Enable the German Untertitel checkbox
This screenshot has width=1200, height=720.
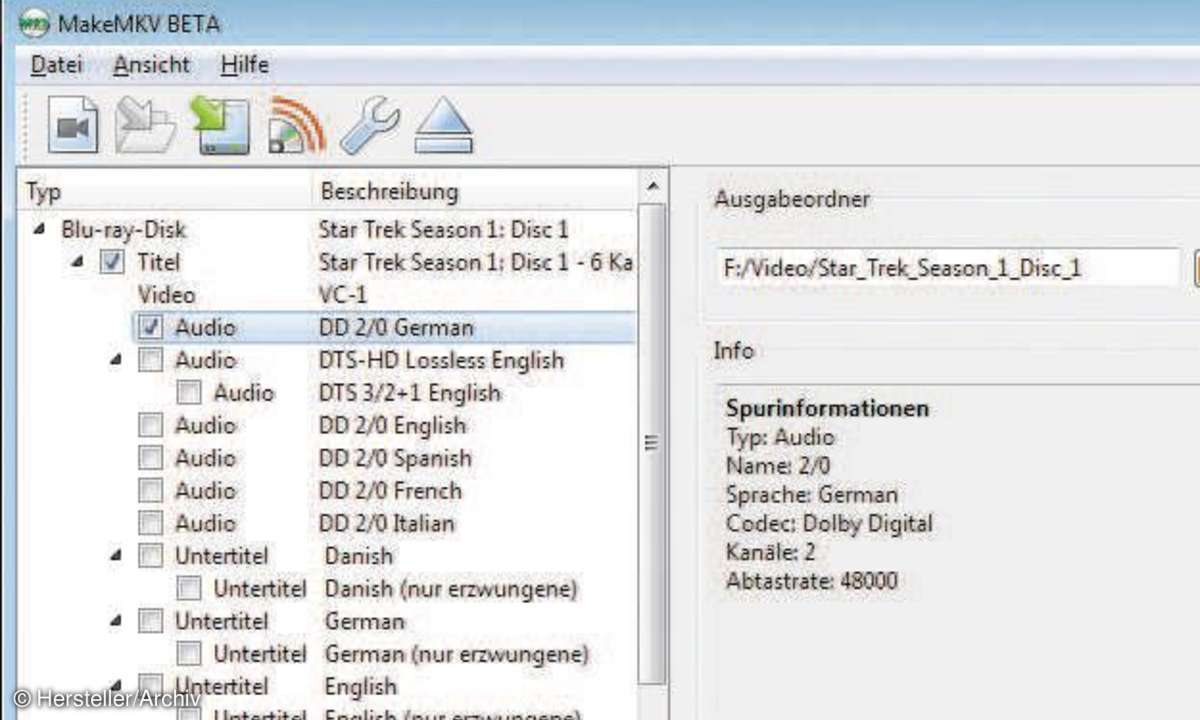(150, 621)
